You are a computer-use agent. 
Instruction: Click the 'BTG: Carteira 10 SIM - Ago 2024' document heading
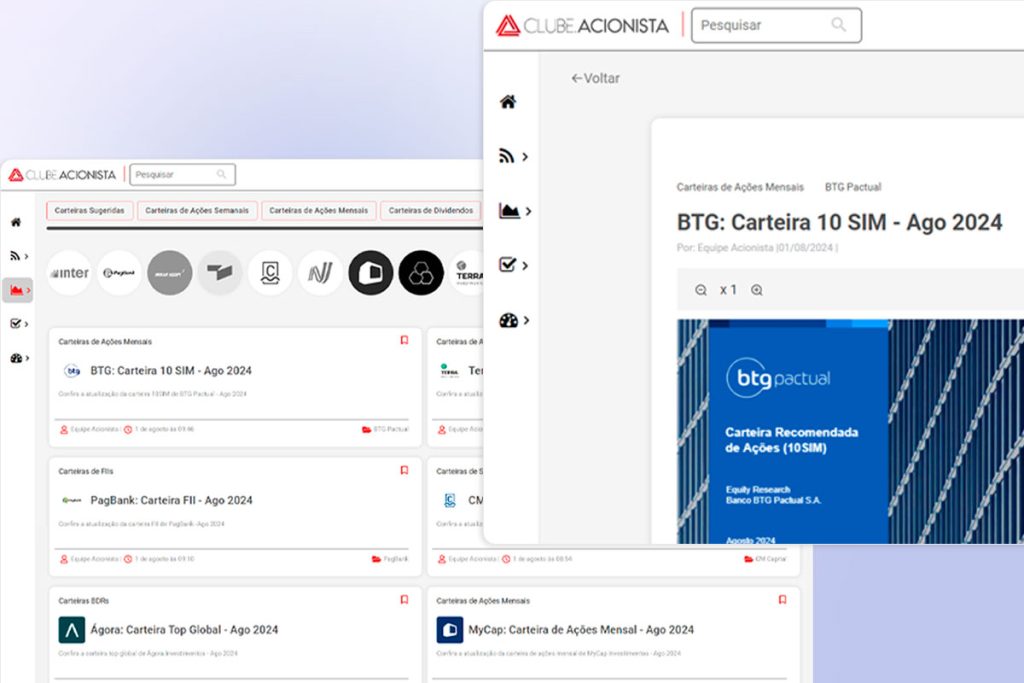pyautogui.click(x=839, y=223)
